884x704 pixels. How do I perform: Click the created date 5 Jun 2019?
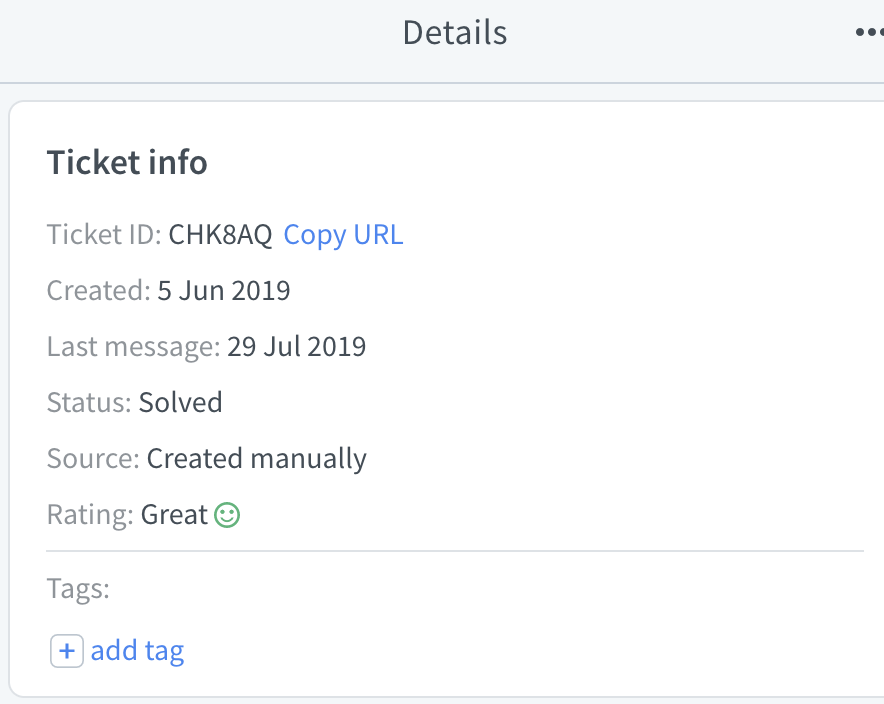(x=224, y=291)
